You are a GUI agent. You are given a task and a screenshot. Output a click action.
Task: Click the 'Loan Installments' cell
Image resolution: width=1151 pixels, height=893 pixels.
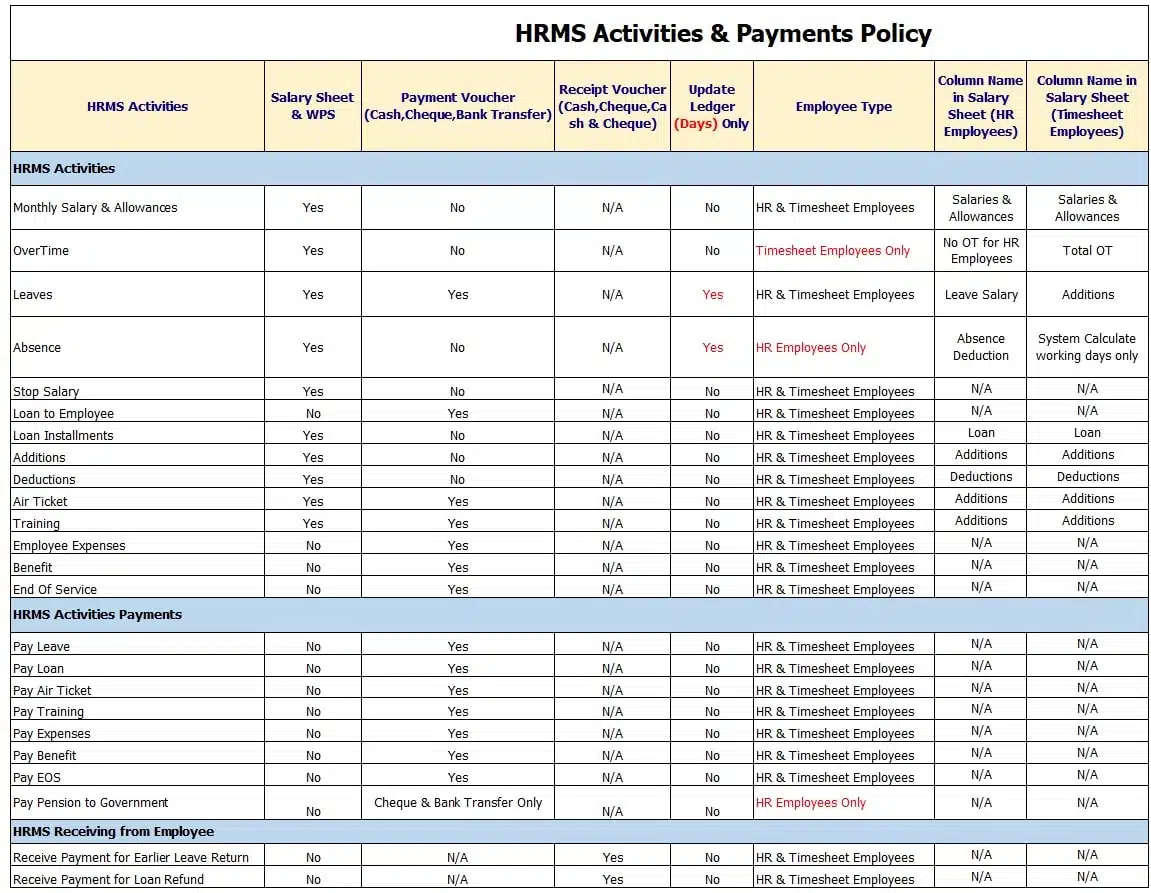pyautogui.click(x=137, y=434)
